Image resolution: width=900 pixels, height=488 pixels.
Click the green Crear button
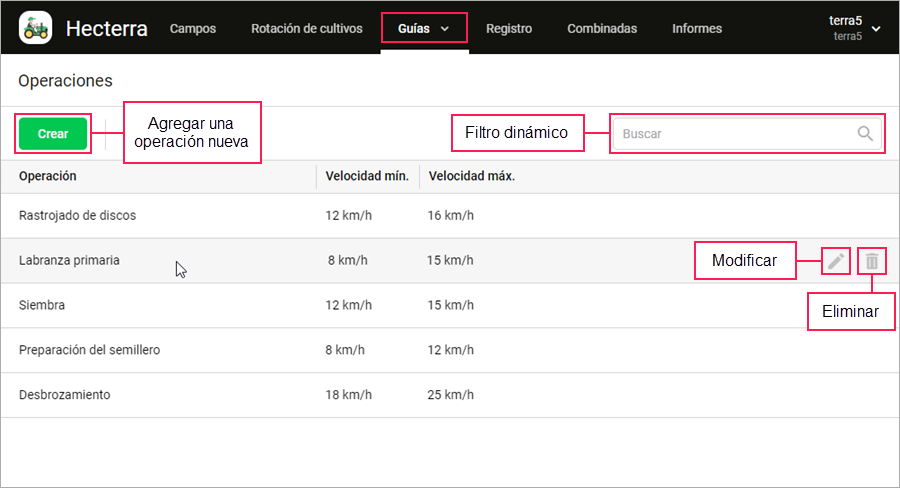(x=53, y=134)
